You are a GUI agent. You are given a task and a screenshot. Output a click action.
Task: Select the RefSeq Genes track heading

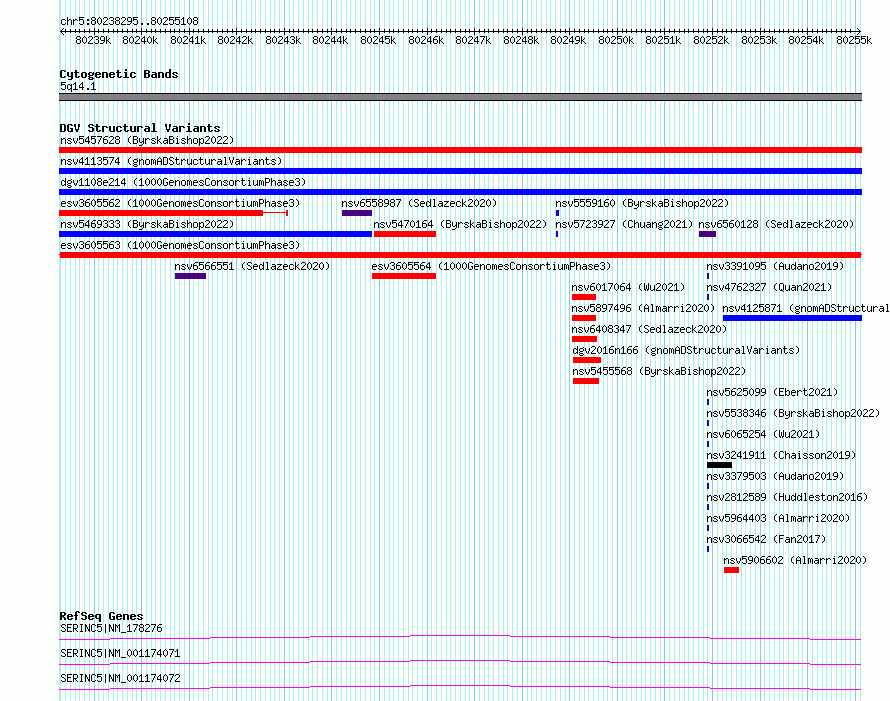pyautogui.click(x=102, y=616)
